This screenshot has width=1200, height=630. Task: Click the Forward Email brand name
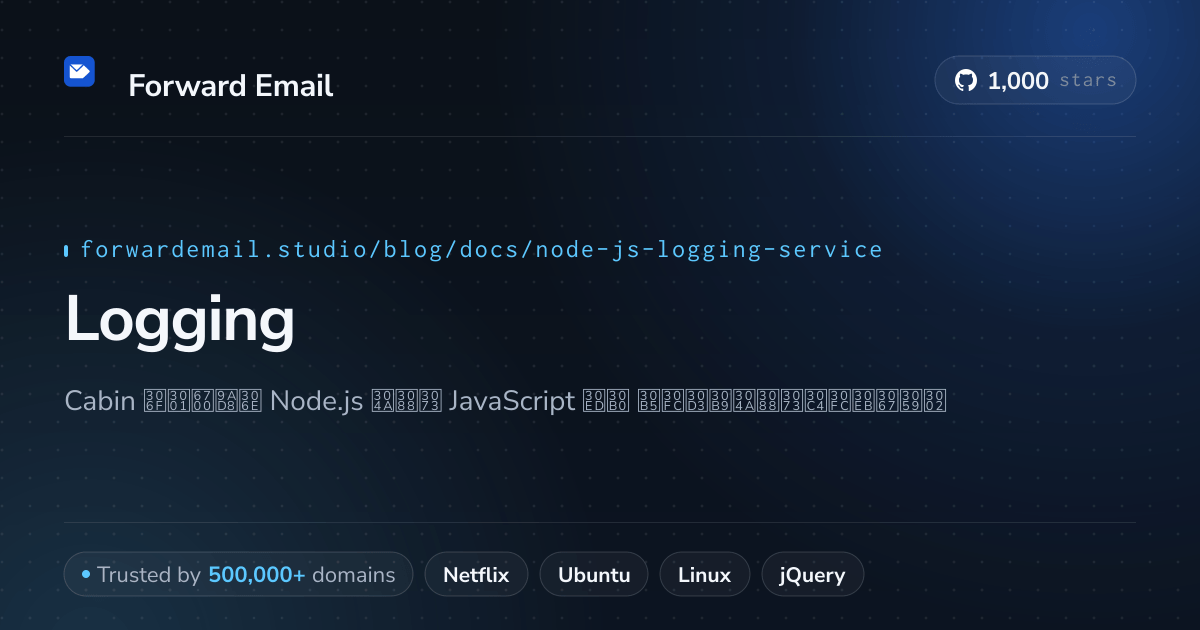231,86
